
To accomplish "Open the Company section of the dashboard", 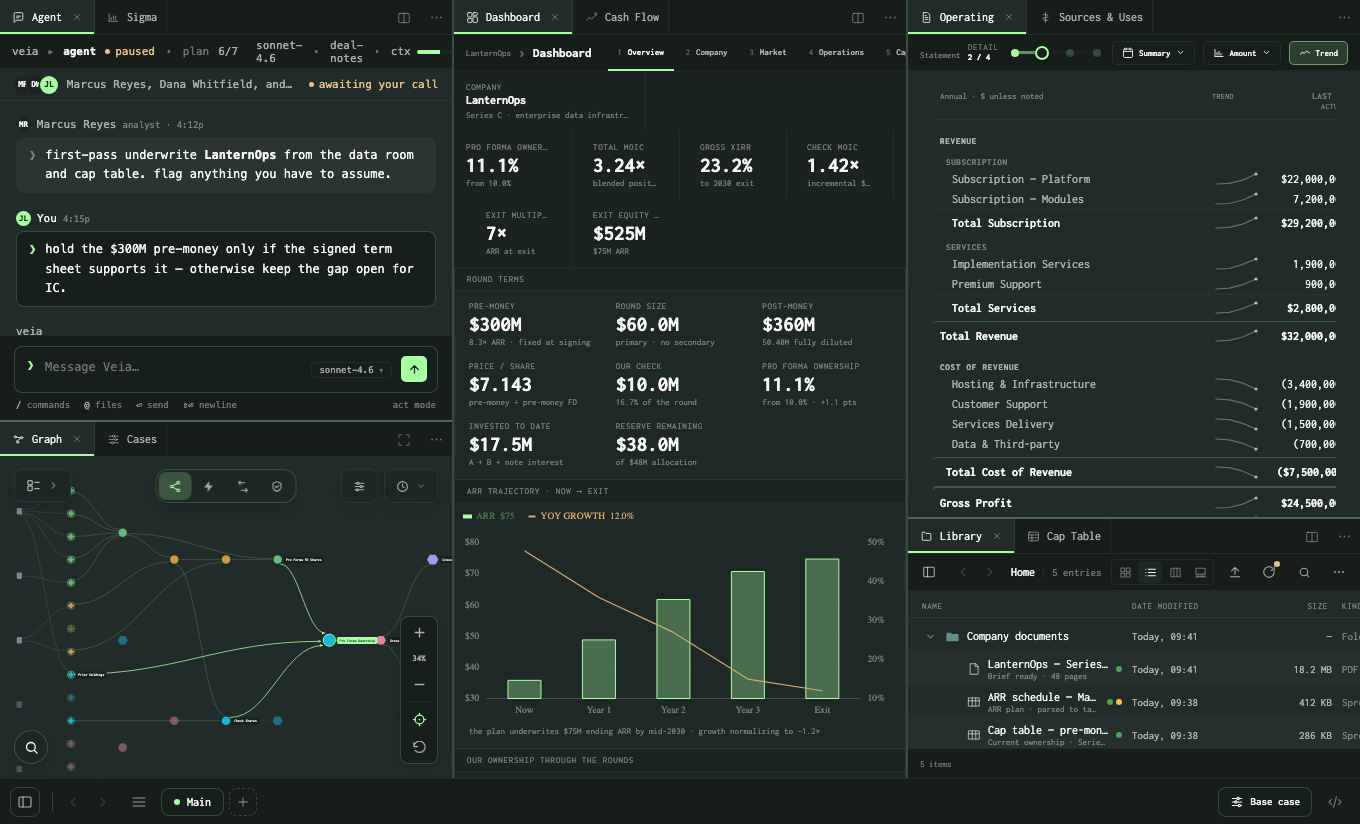I will click(x=706, y=52).
